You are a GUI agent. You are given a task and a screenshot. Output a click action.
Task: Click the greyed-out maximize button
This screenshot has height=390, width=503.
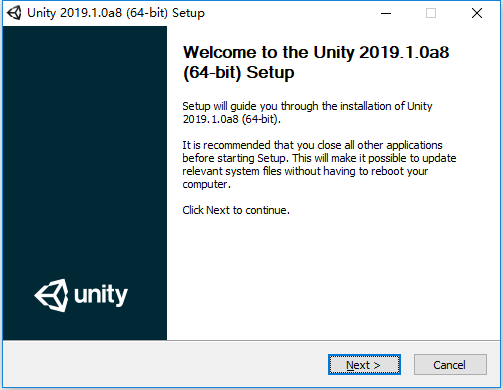(431, 13)
